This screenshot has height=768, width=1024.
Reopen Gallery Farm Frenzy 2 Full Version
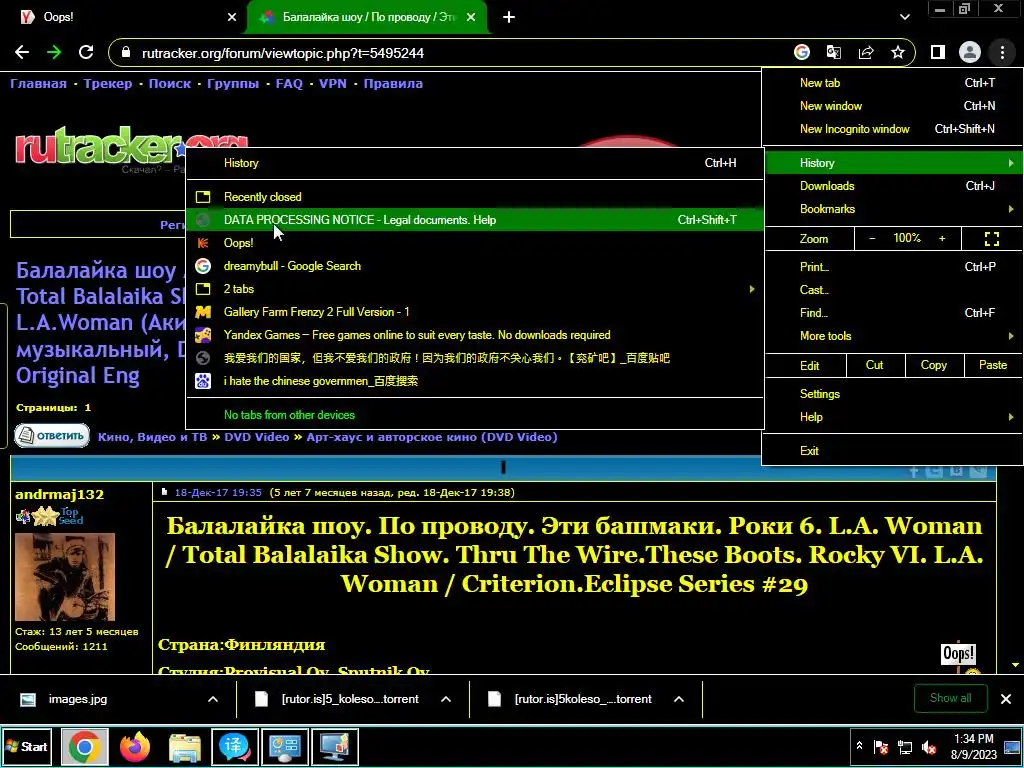click(475, 312)
